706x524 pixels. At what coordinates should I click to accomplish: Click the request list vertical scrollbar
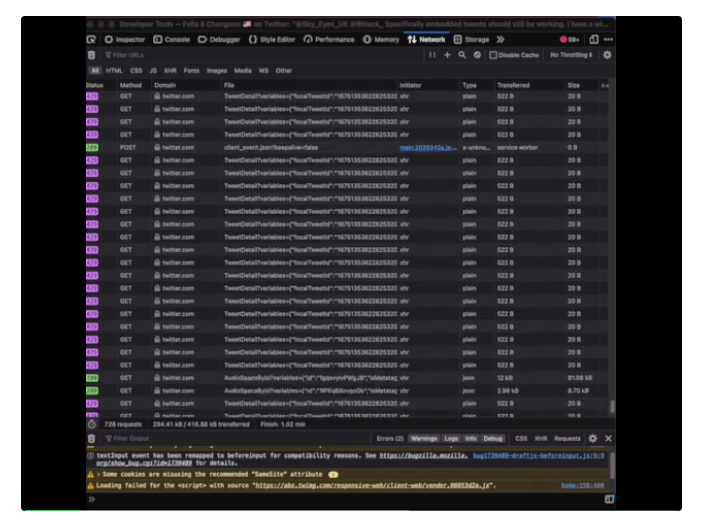[x=612, y=408]
